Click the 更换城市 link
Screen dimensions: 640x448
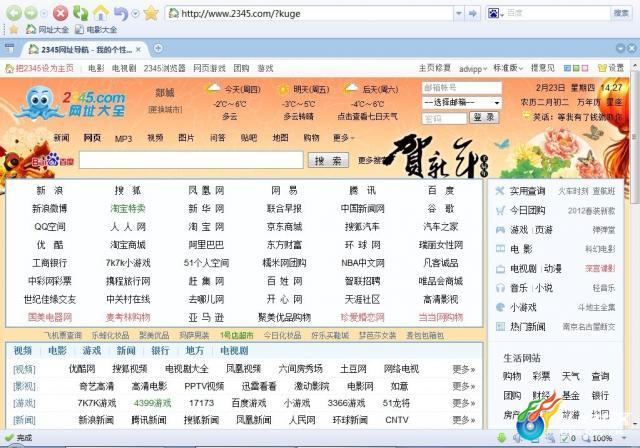coord(165,109)
